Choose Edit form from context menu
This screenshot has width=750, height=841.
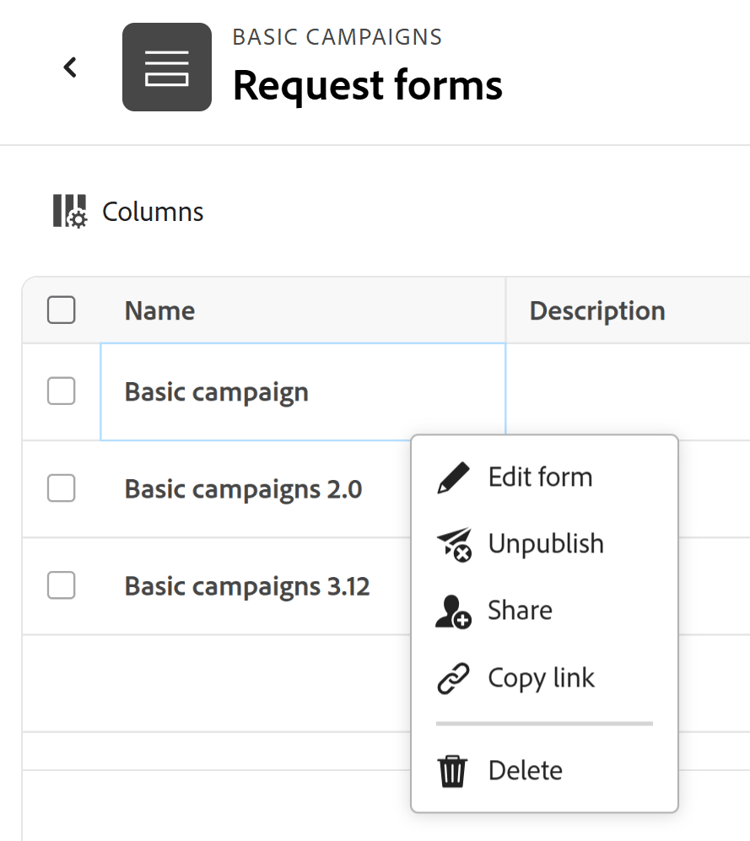[x=540, y=477]
